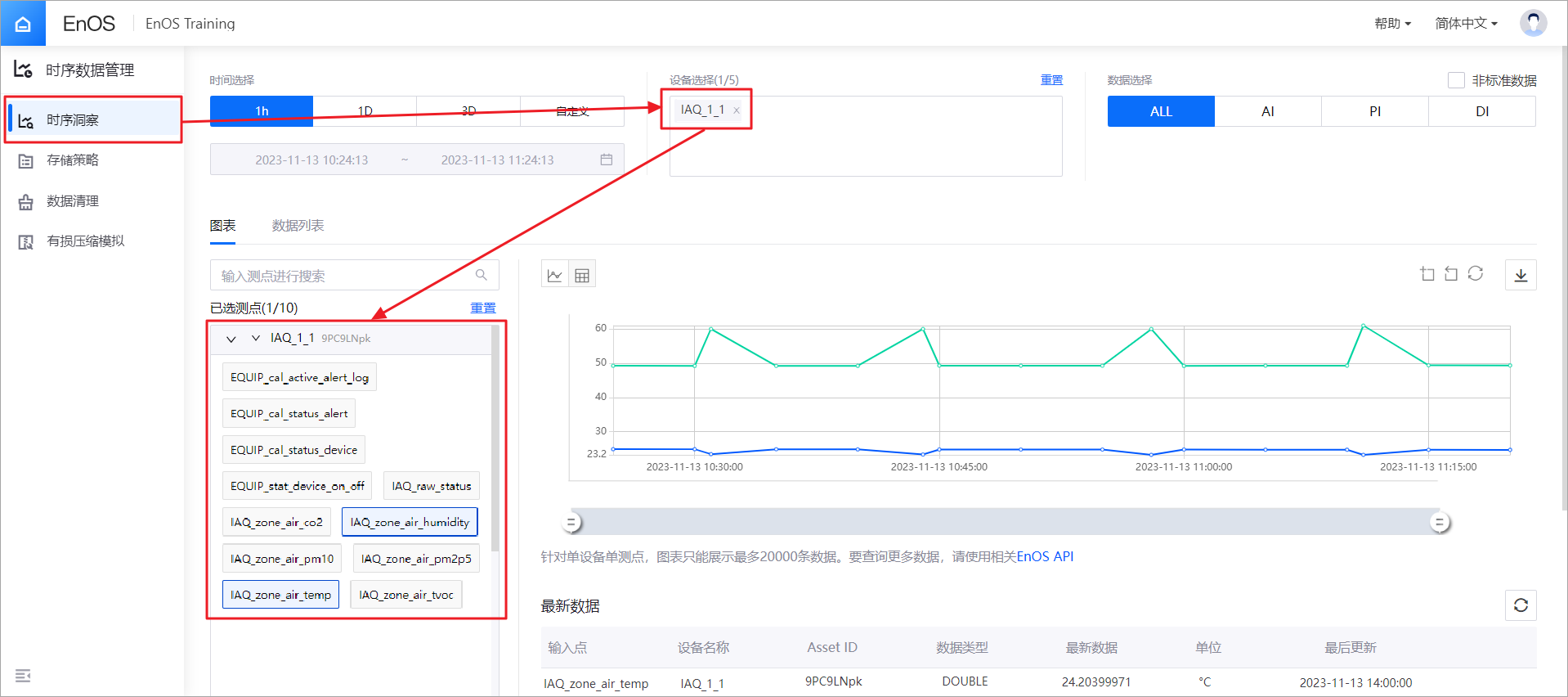Open the calendar date picker icon
The image size is (1568, 697).
[x=606, y=160]
